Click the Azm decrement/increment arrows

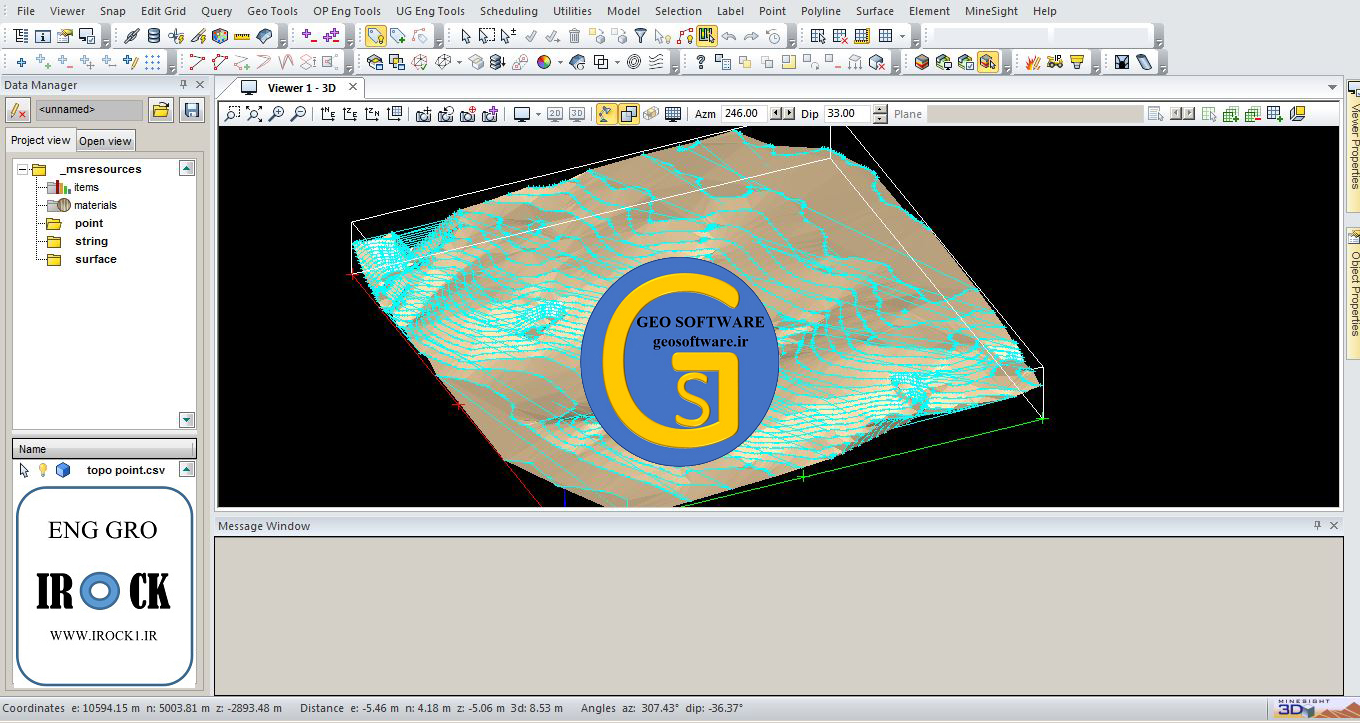click(x=783, y=114)
